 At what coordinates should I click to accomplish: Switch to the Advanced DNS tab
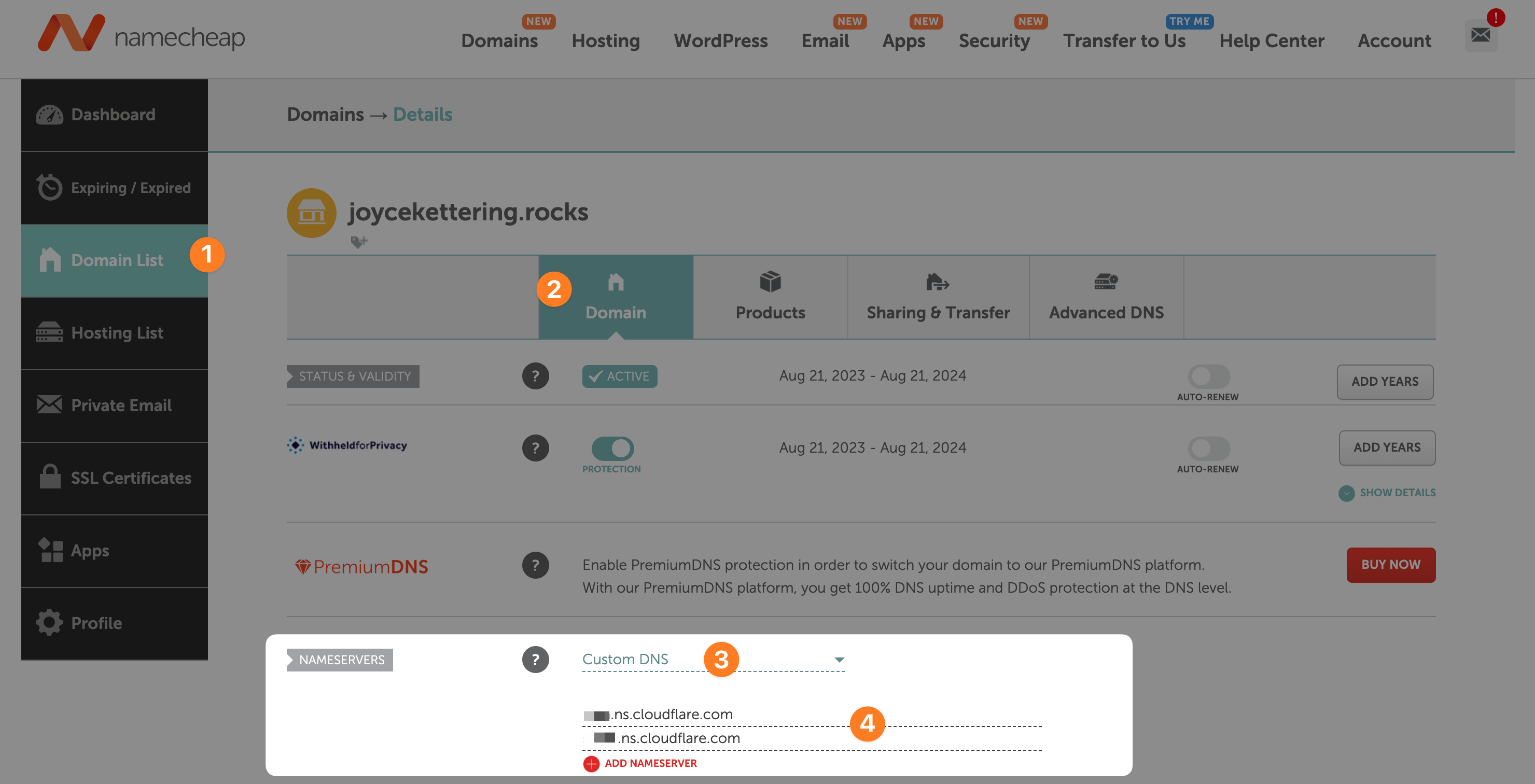pos(1106,297)
